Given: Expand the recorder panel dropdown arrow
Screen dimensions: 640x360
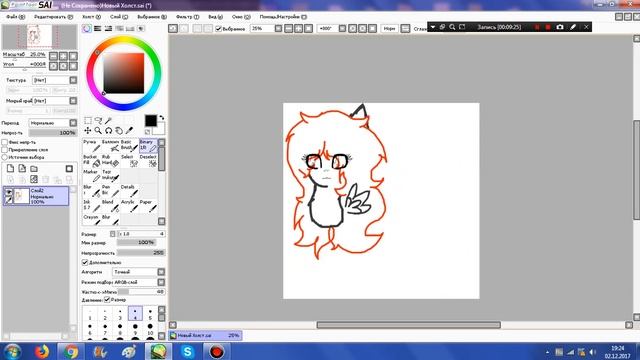Looking at the screenshot, I should click(x=433, y=27).
